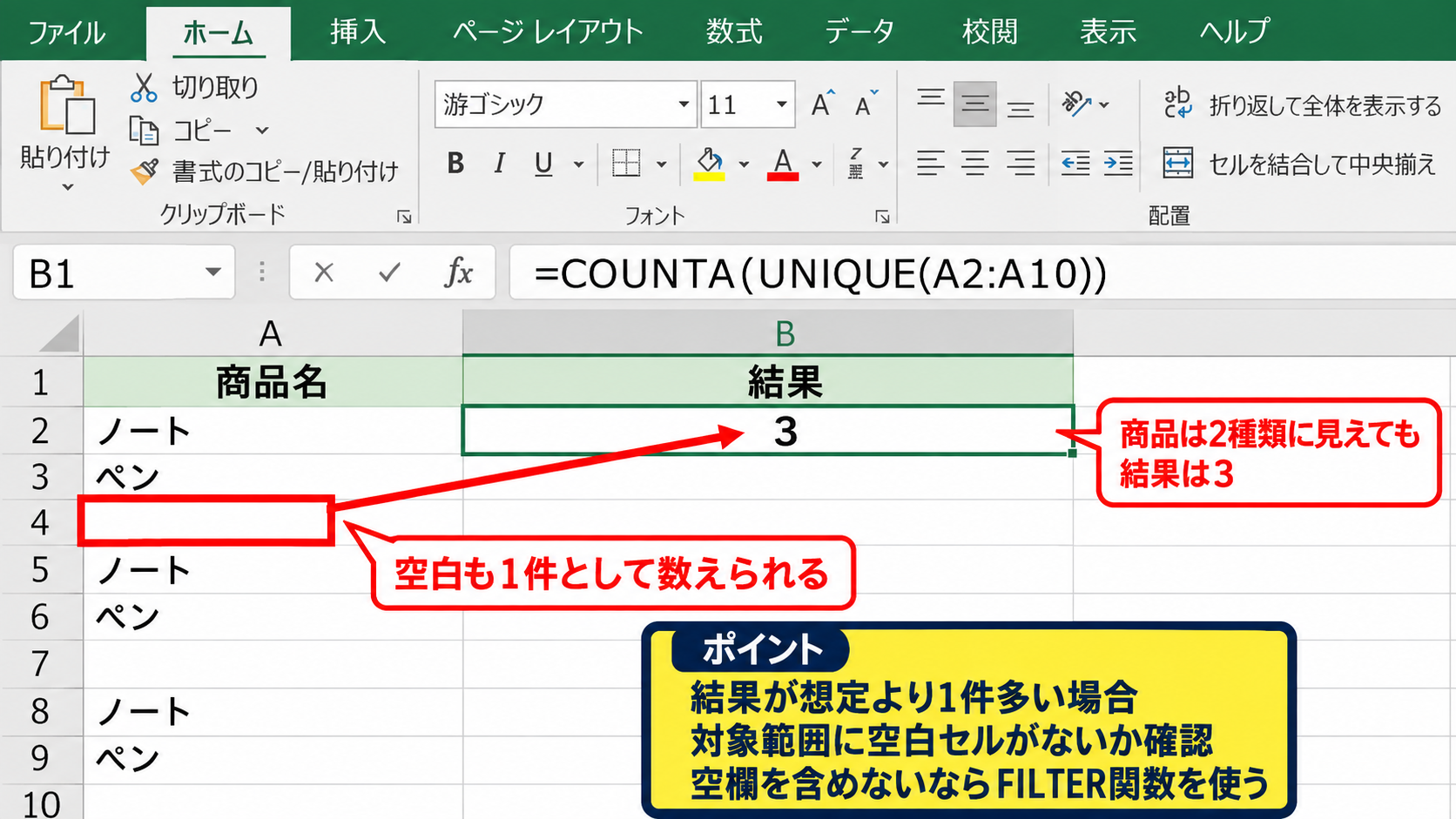Screen dimensions: 1456x819
Task: Toggle middle vertical alignment
Action: click(974, 104)
